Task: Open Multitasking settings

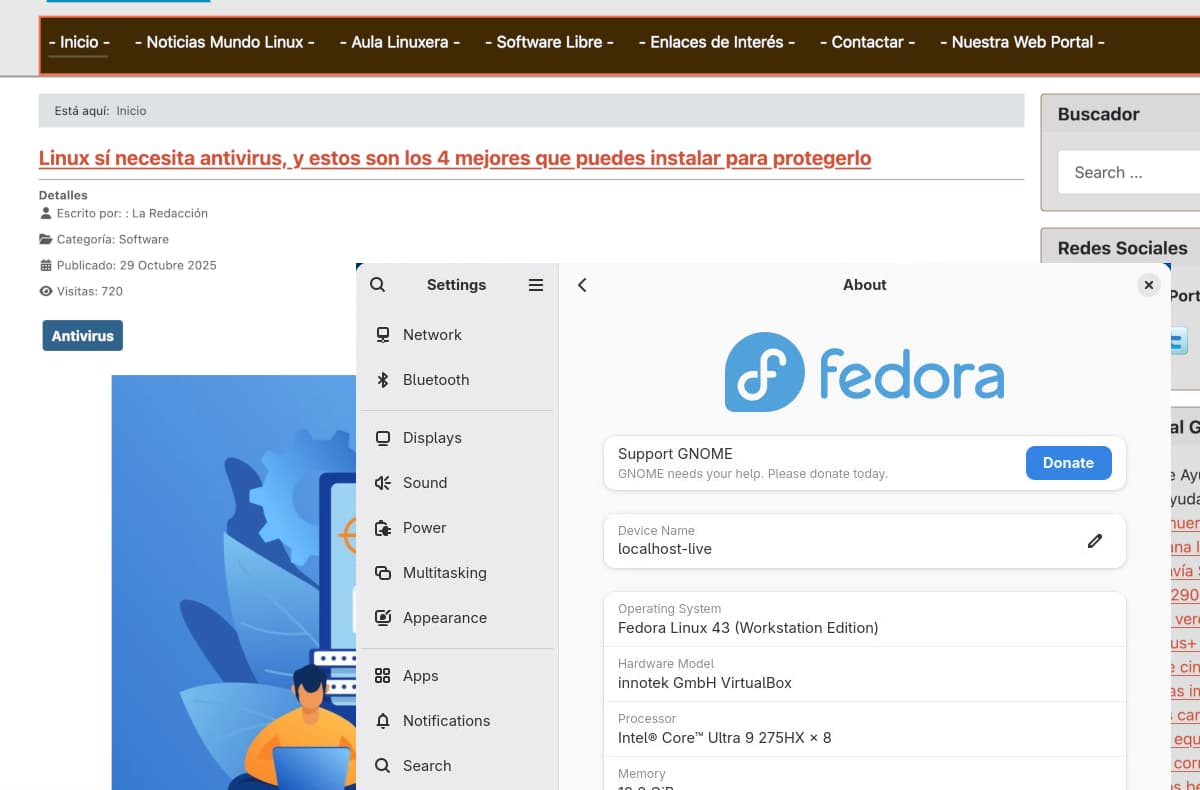Action: pos(444,573)
